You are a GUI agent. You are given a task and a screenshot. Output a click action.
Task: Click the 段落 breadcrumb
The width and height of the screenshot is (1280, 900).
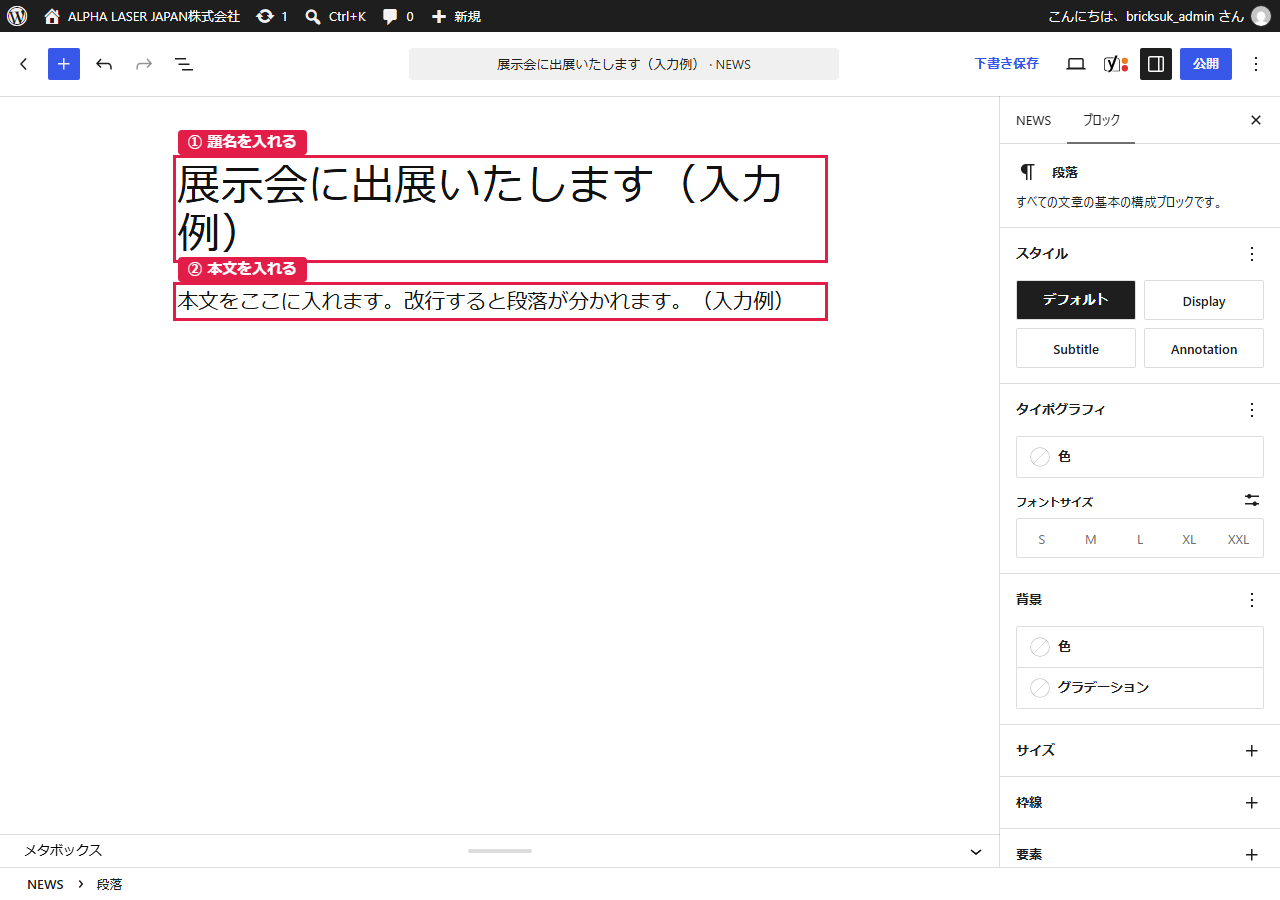[x=110, y=885]
